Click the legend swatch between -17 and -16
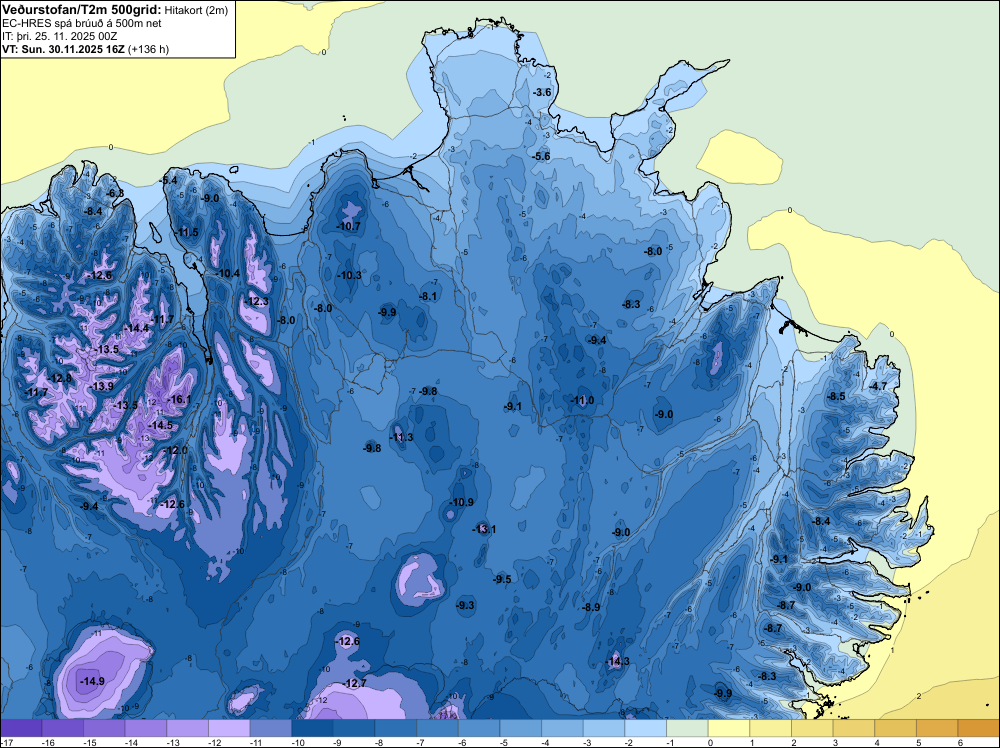Viewport: 1000px width, 748px height. click(x=21, y=728)
